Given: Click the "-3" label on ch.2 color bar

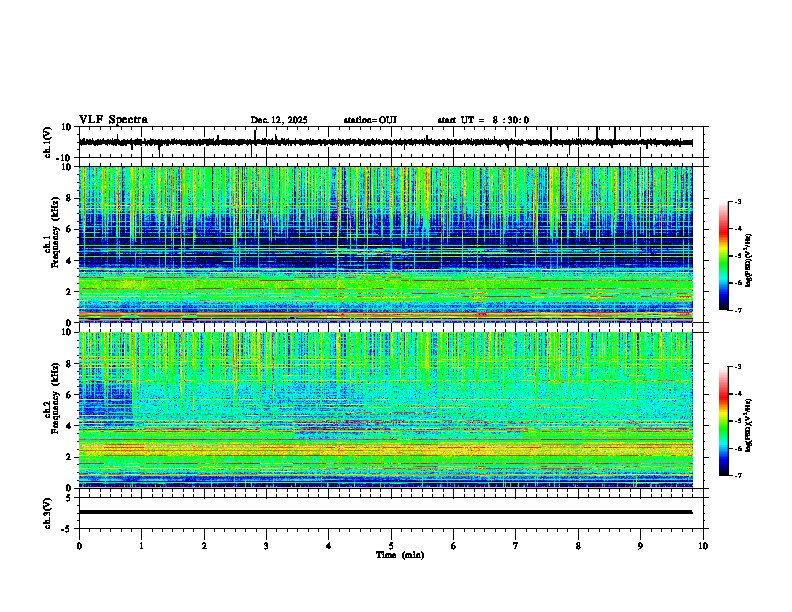Looking at the screenshot, I should pos(738,367).
